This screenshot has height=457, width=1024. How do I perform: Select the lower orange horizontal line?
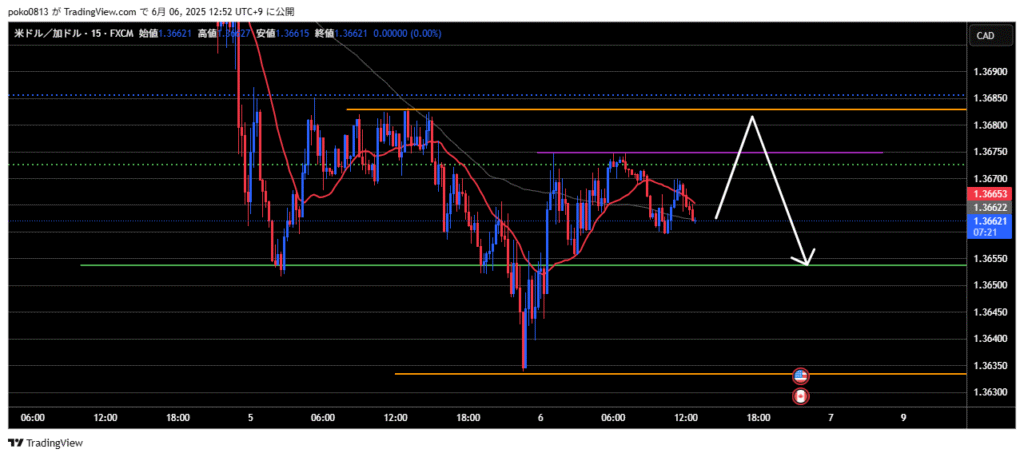coord(600,374)
